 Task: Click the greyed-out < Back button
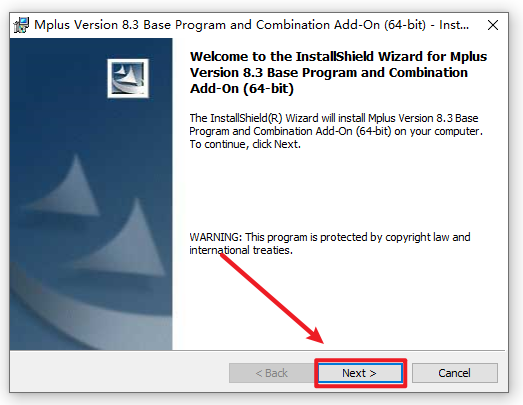tap(271, 373)
